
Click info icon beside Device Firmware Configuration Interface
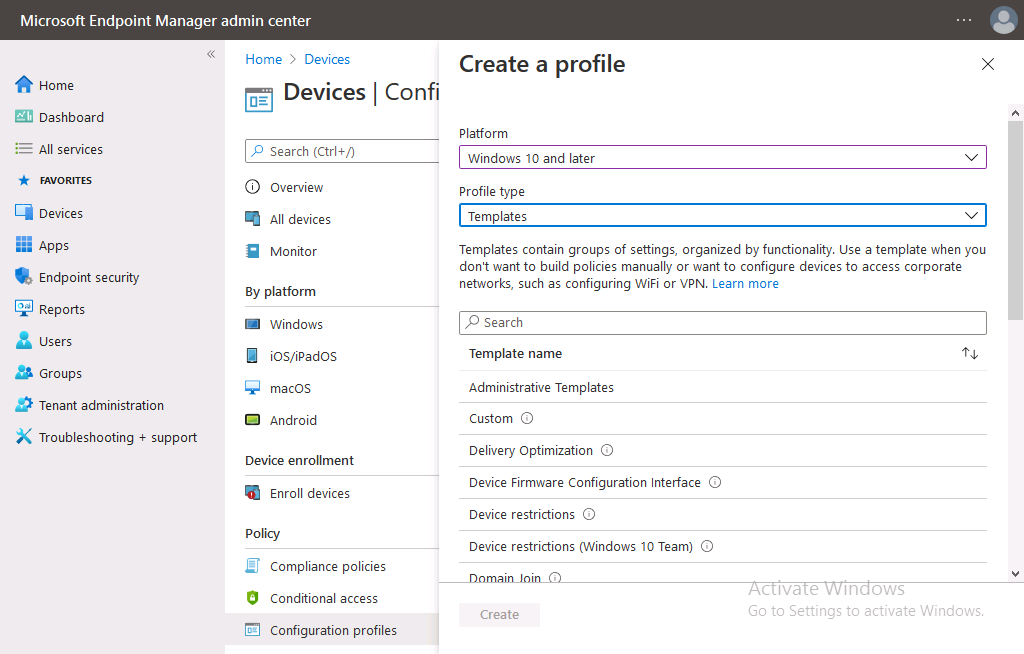click(715, 482)
